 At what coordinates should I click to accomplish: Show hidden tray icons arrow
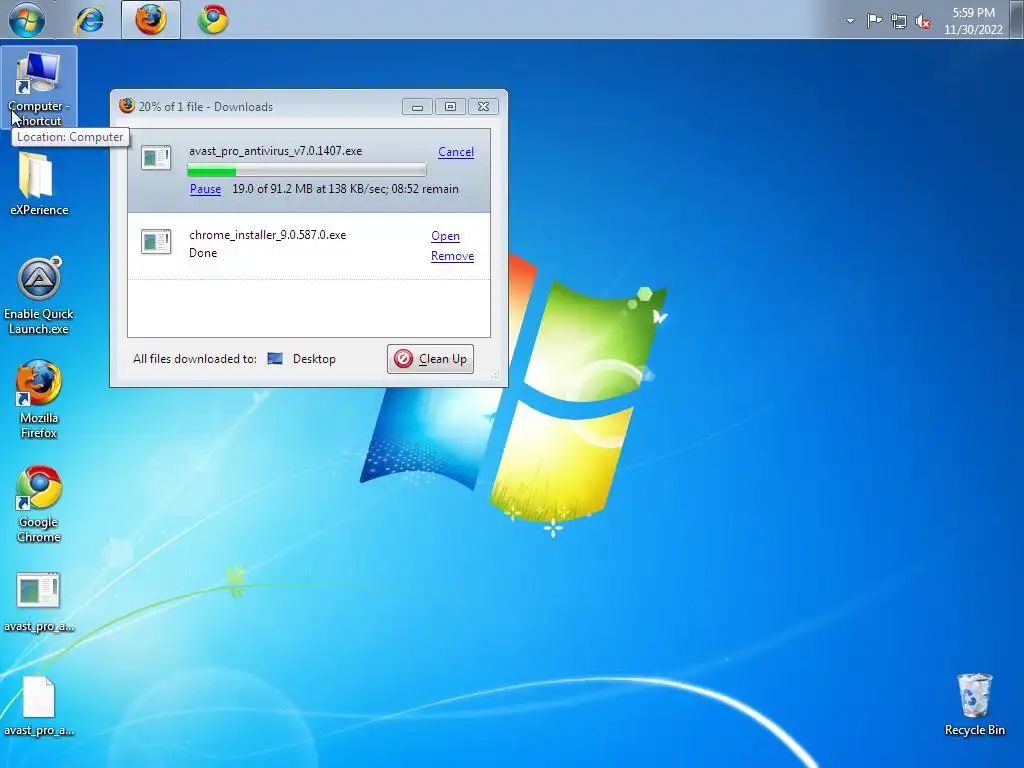point(850,21)
